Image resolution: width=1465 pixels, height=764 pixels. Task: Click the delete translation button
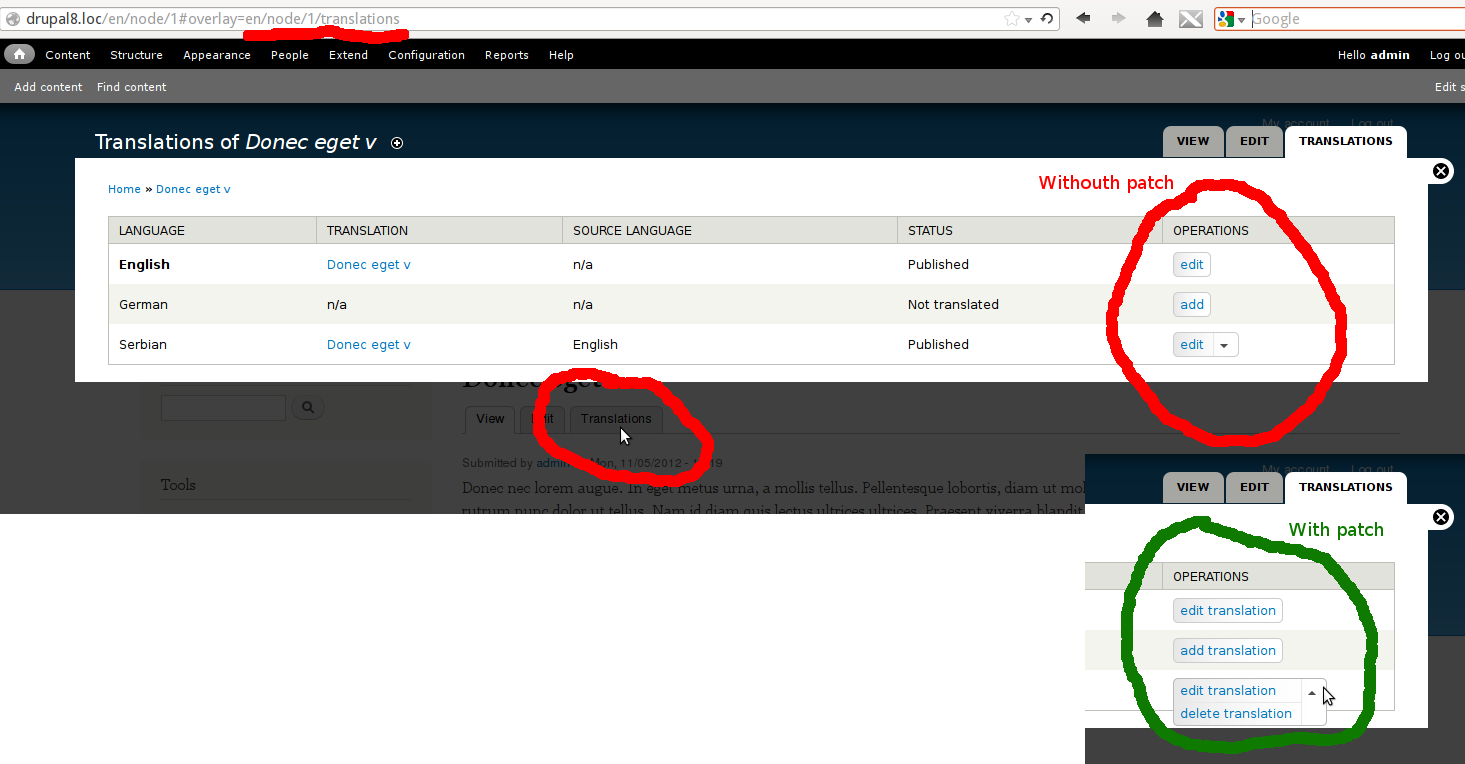coord(1236,713)
